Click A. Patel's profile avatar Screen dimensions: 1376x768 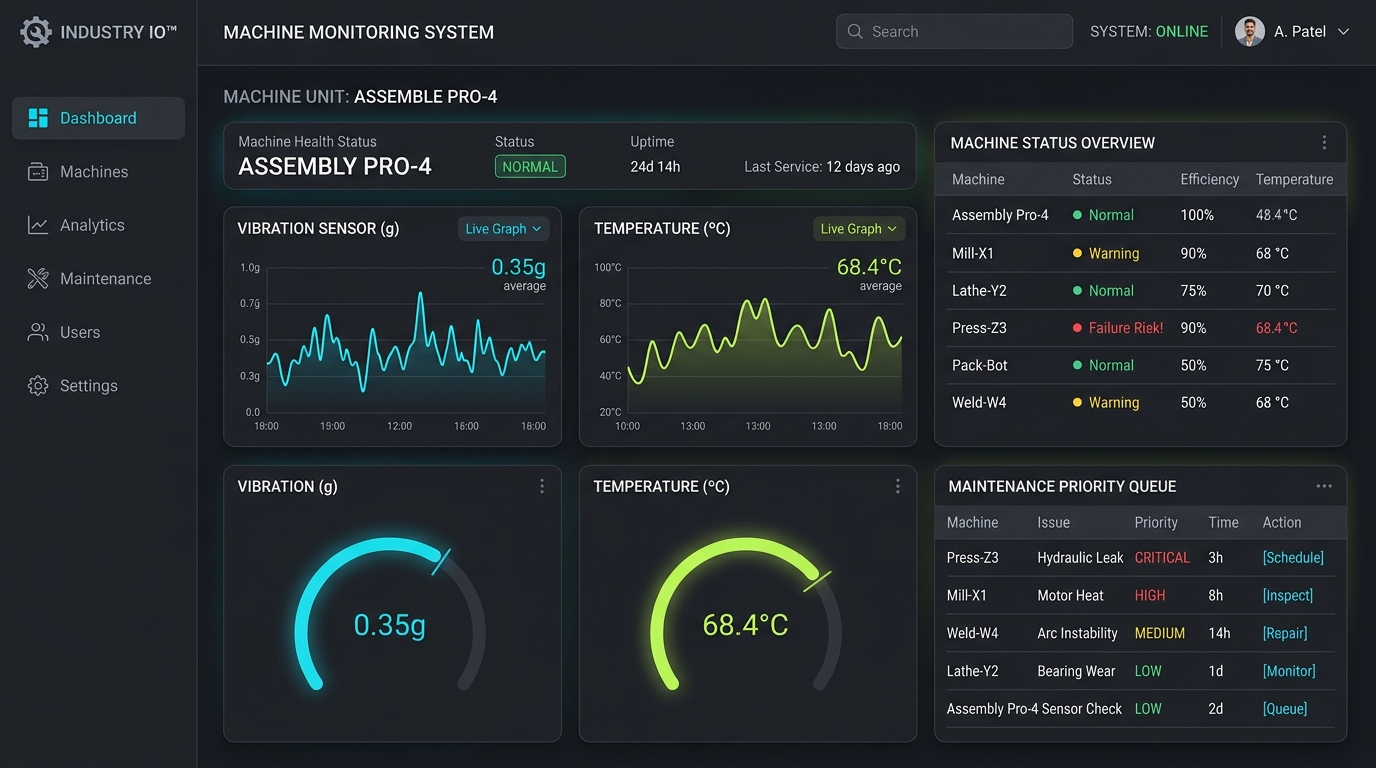pos(1250,32)
